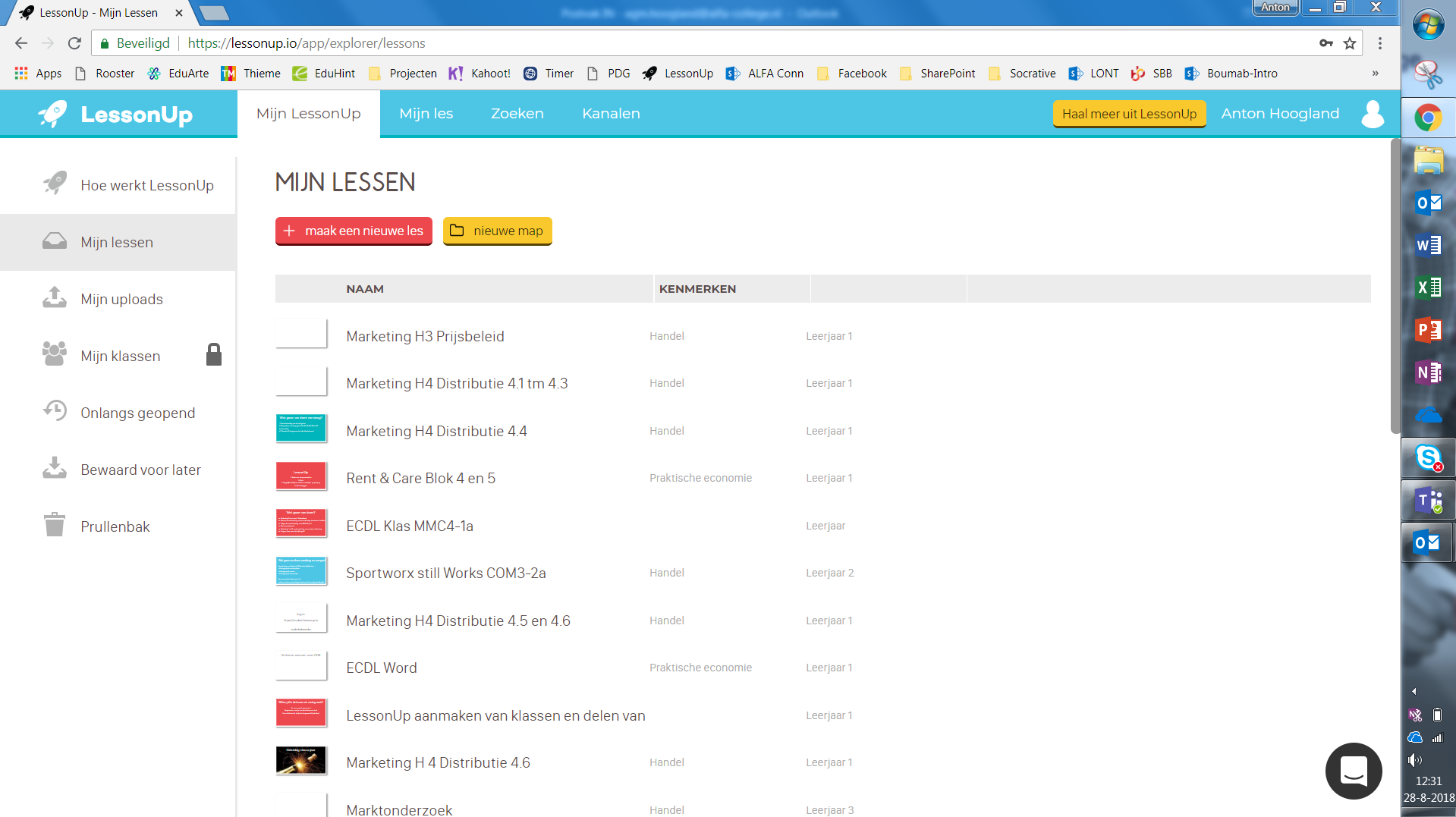Image resolution: width=1456 pixels, height=817 pixels.
Task: Toggle the bookmark star in the address bar
Action: point(1350,43)
